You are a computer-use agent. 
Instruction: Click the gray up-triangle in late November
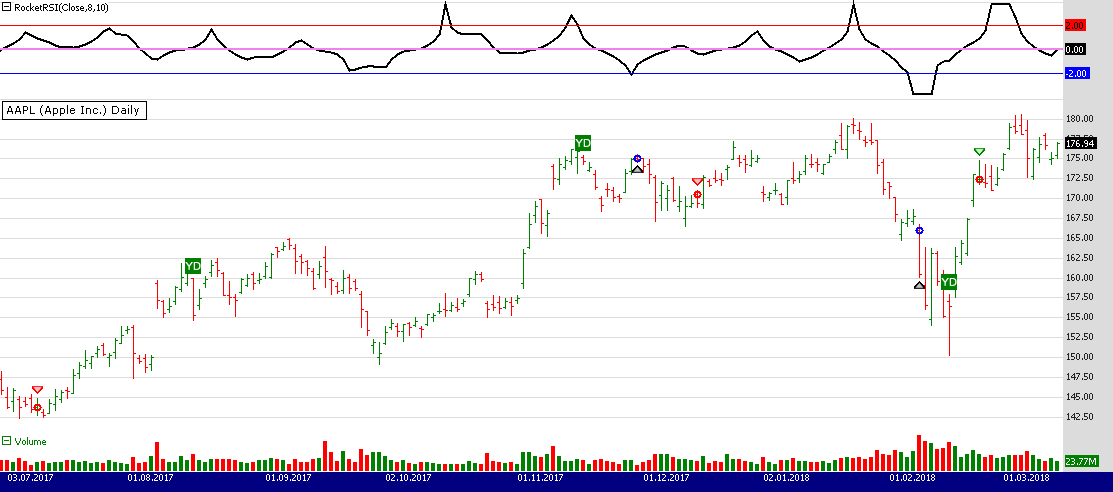click(637, 169)
